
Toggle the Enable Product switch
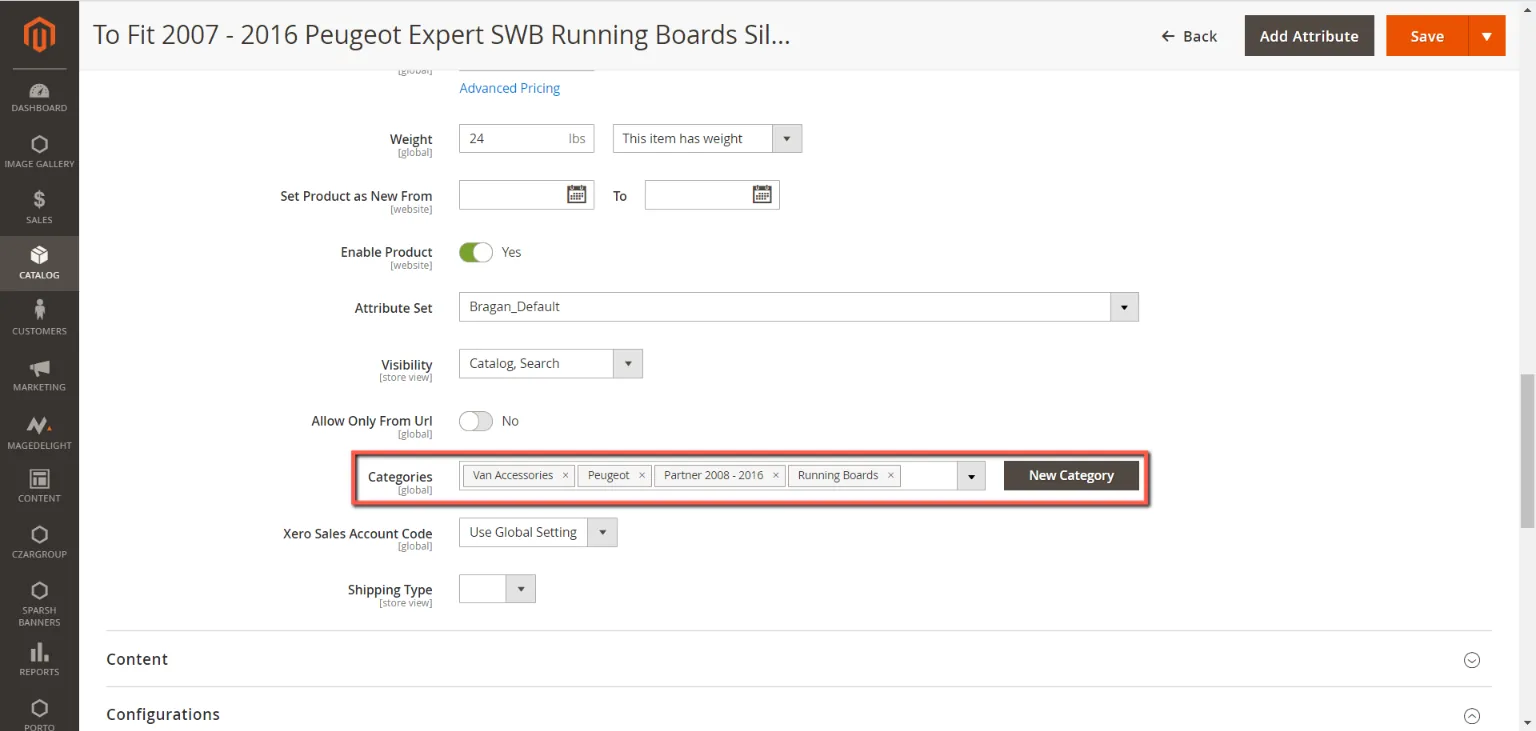click(476, 252)
